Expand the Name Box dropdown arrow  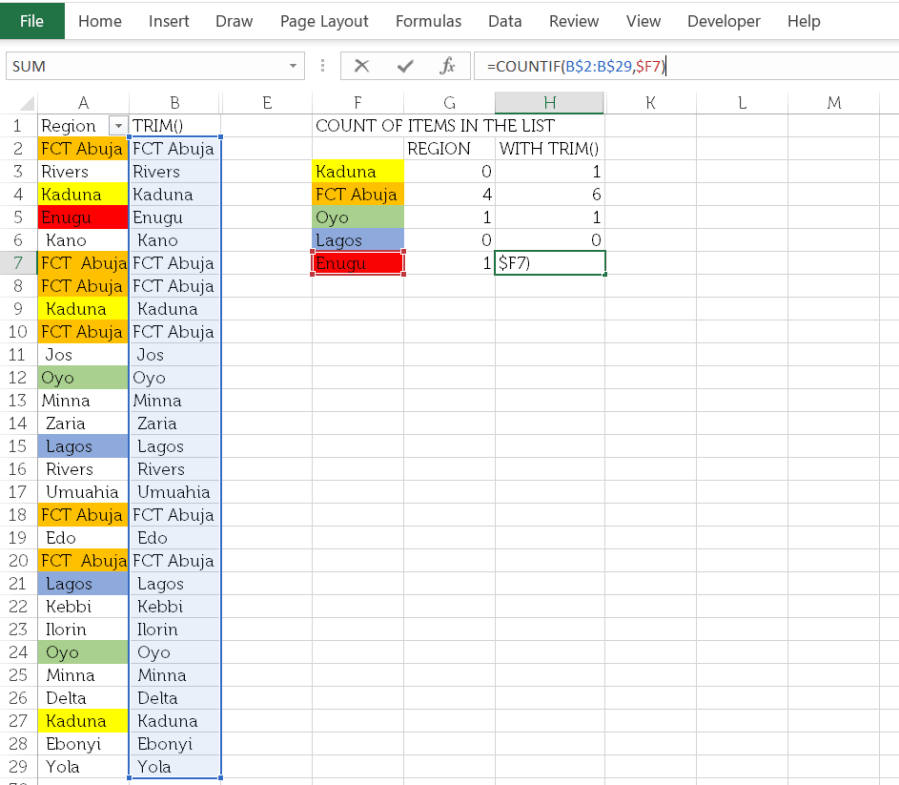[x=293, y=66]
